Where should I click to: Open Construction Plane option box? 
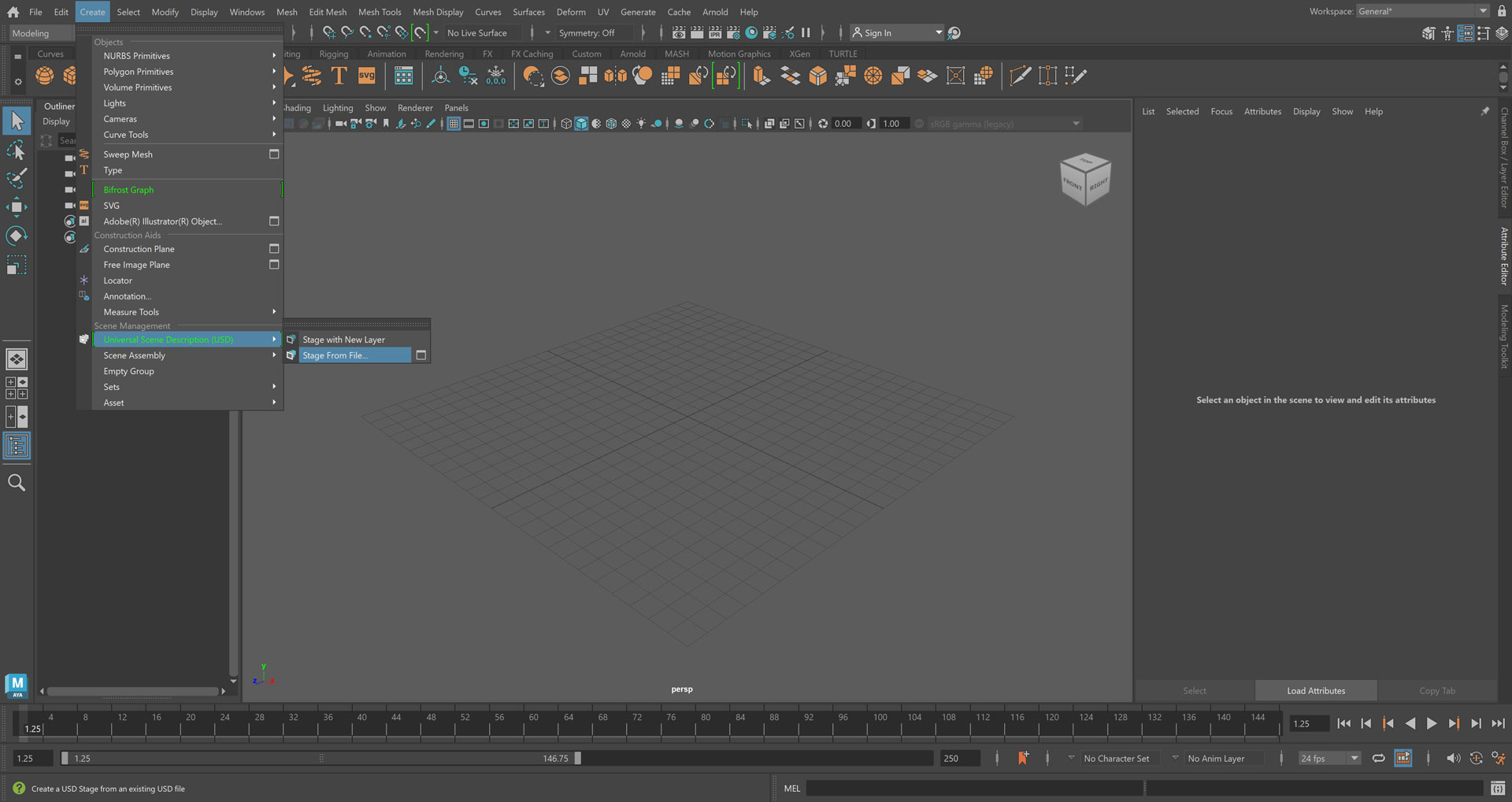[274, 248]
